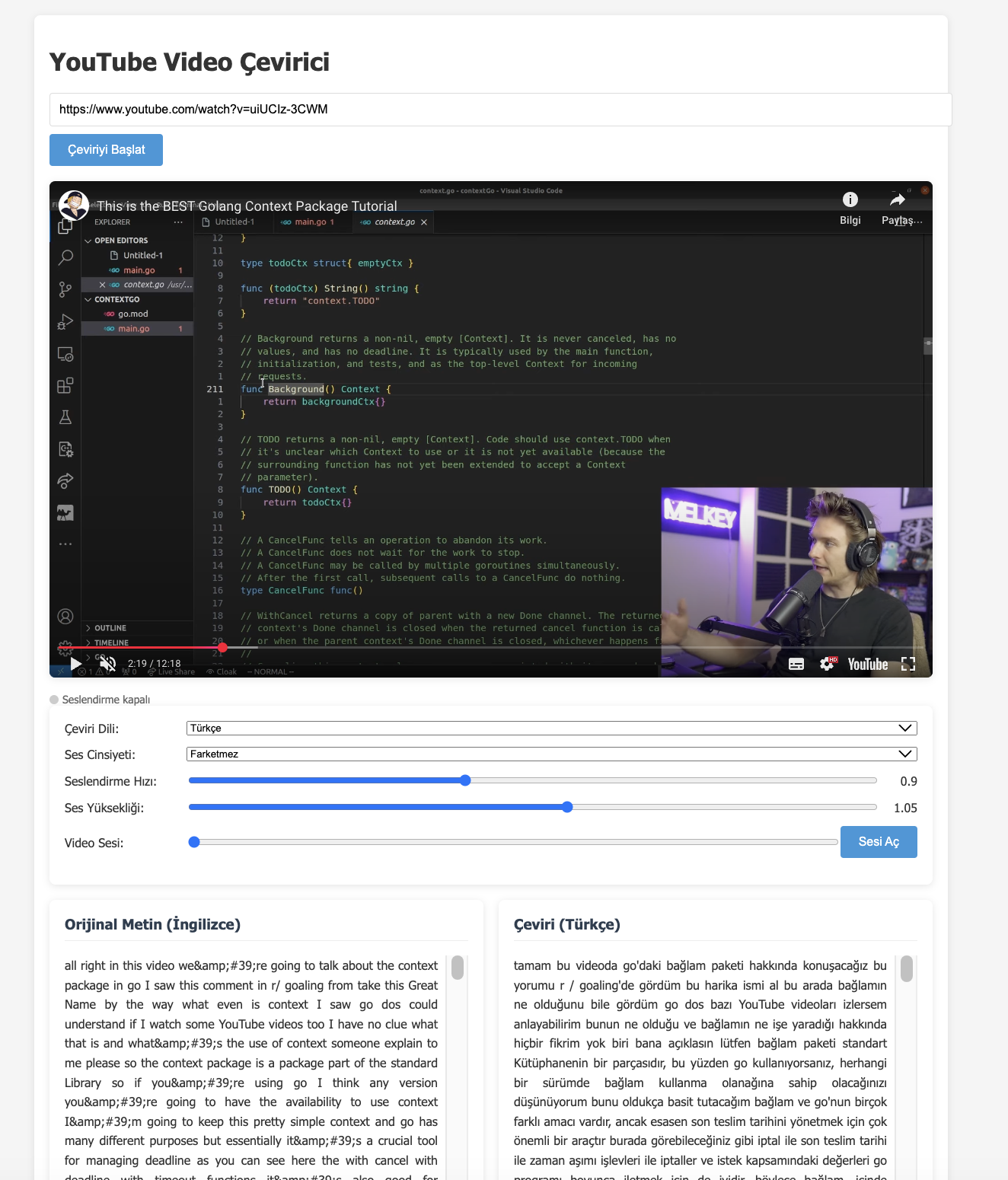The width and height of the screenshot is (1008, 1180).
Task: Adjust the Seslendirme Hızı slider
Action: click(x=532, y=780)
